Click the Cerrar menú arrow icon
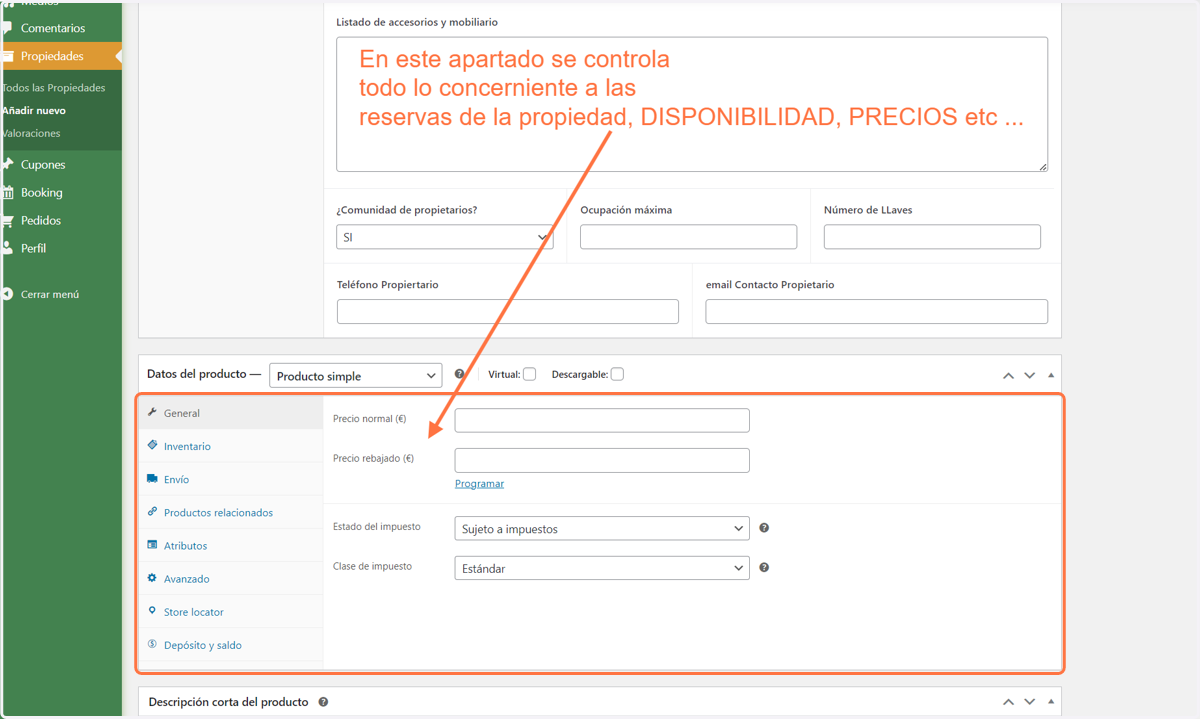Image resolution: width=1200 pixels, height=719 pixels. (x=7, y=294)
